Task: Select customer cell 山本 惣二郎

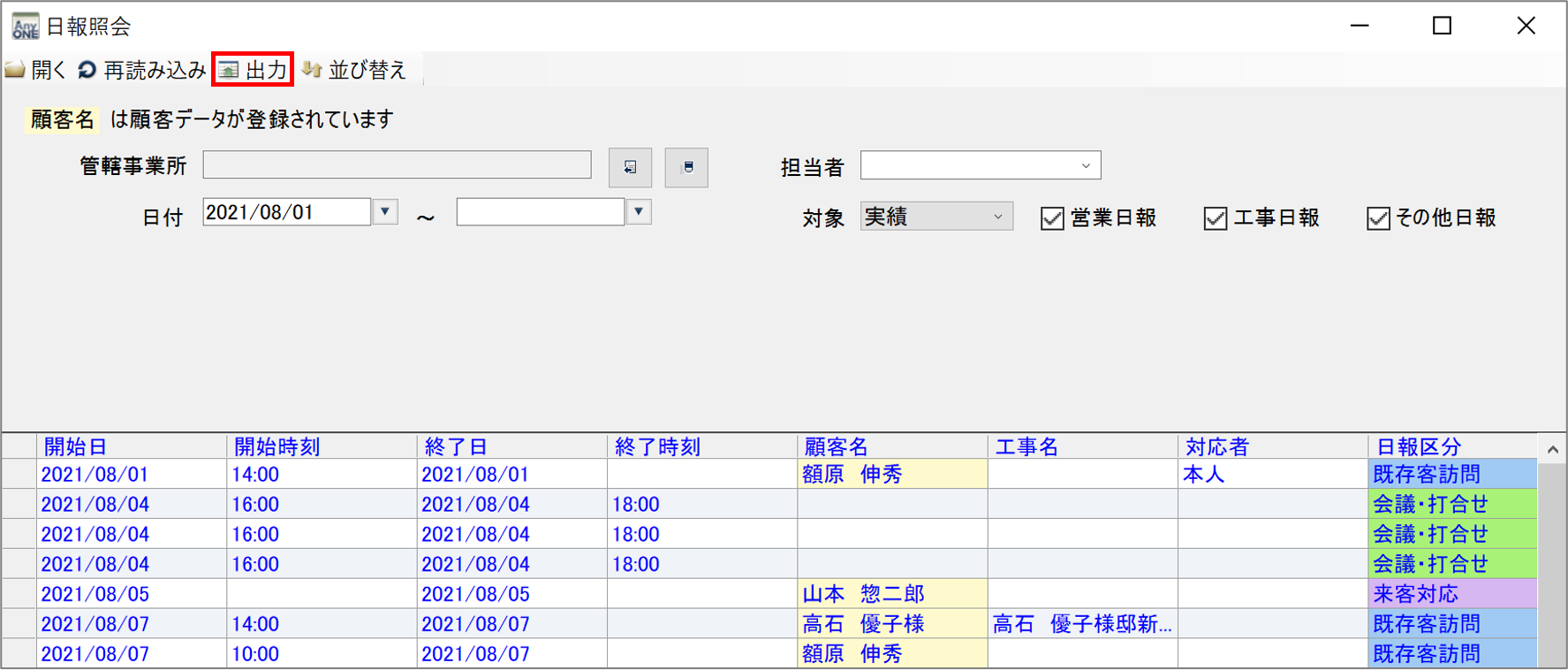Action: click(891, 594)
